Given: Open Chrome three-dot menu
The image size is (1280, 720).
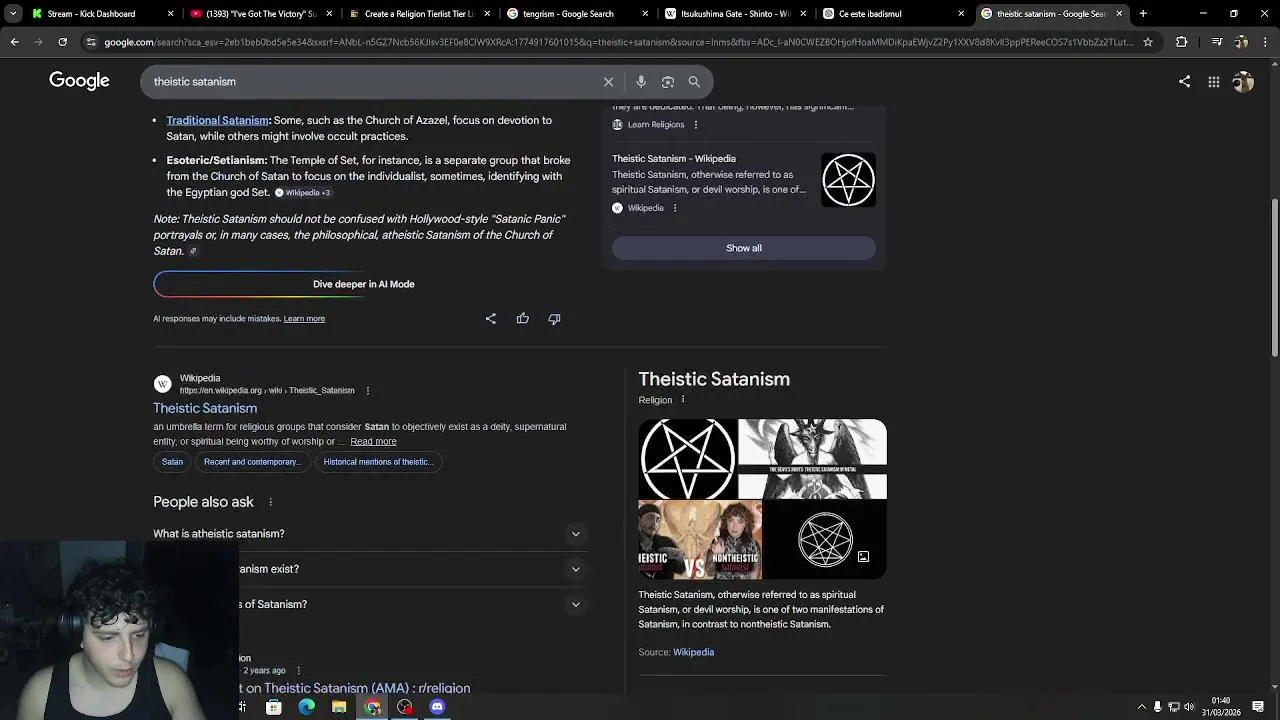Looking at the screenshot, I should pyautogui.click(x=1265, y=42).
